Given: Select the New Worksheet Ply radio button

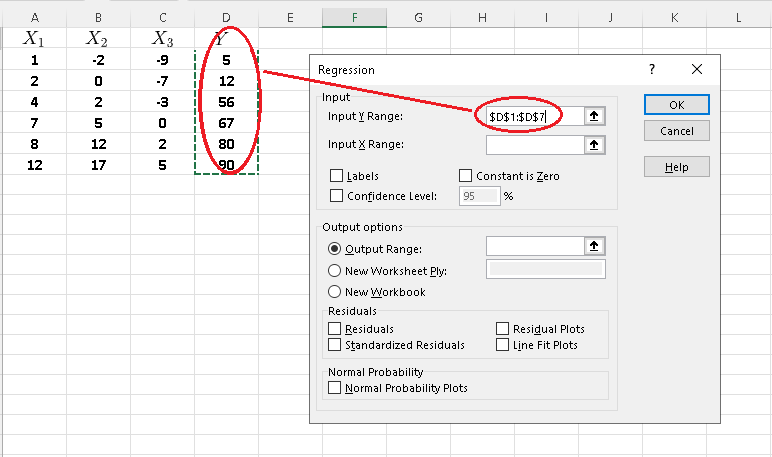Looking at the screenshot, I should 335,270.
